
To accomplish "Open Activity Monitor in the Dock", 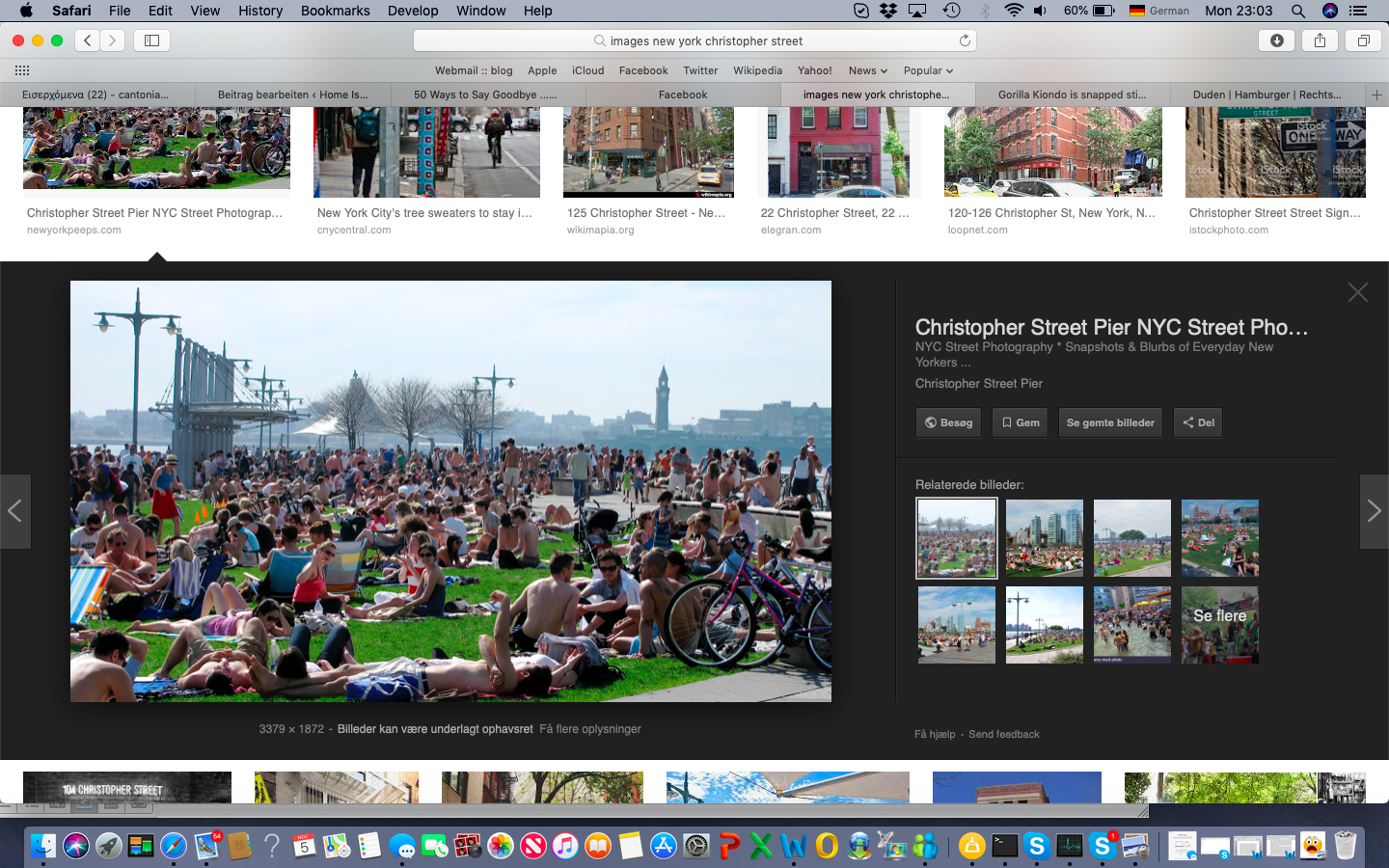I will tap(1070, 846).
